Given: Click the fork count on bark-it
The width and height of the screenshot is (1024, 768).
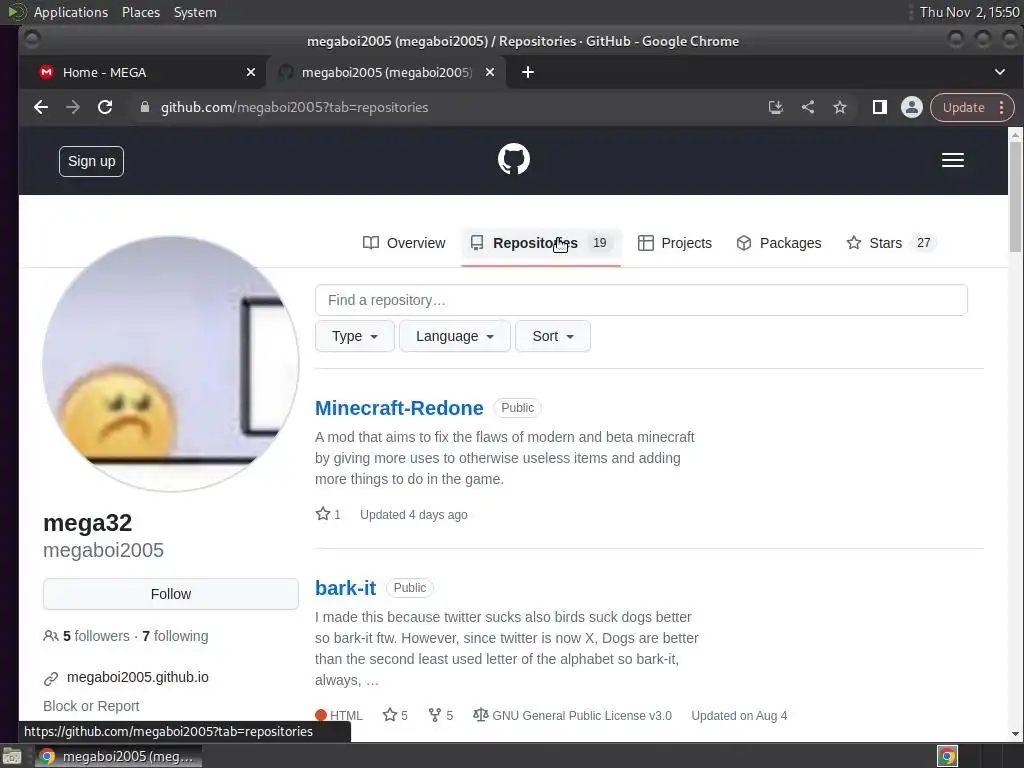Looking at the screenshot, I should [x=441, y=715].
